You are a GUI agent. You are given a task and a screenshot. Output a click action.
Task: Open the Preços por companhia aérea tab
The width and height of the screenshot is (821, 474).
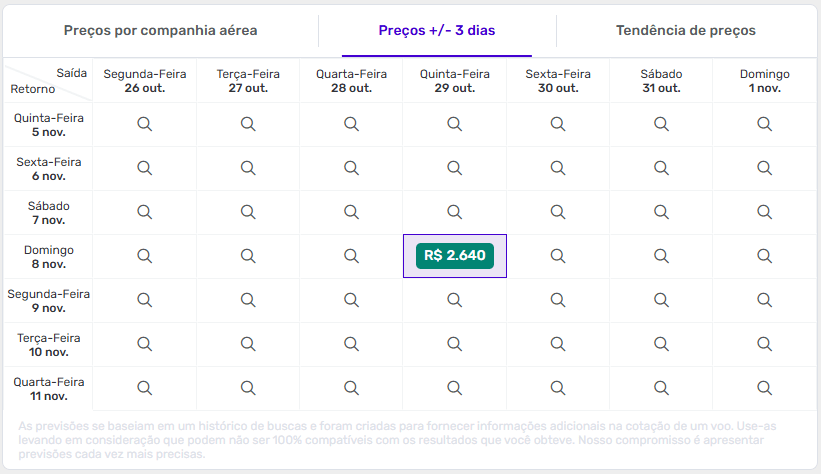[x=160, y=31]
